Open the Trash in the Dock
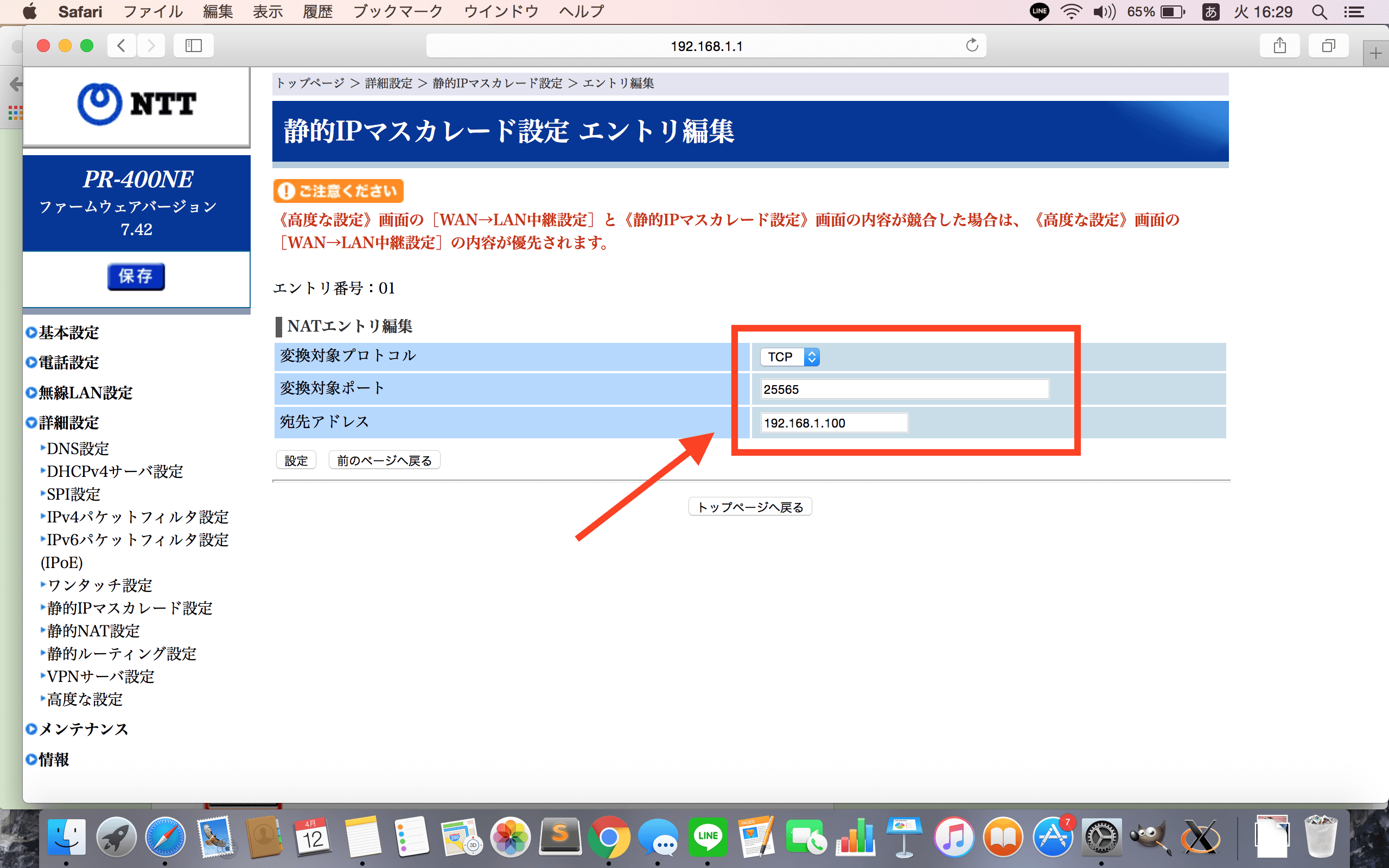The image size is (1389, 868). (1320, 837)
